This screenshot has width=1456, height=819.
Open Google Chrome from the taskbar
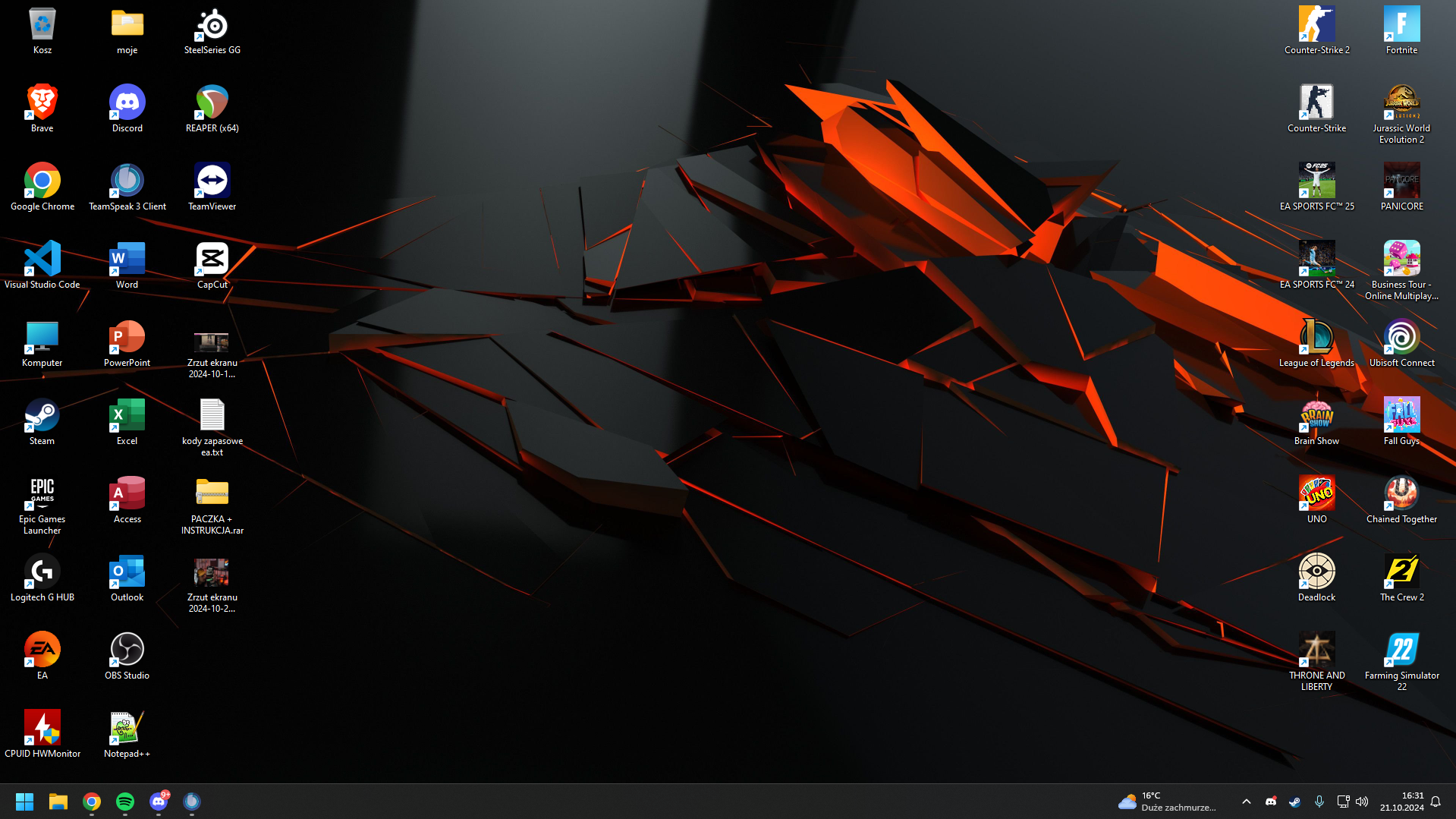tap(92, 802)
